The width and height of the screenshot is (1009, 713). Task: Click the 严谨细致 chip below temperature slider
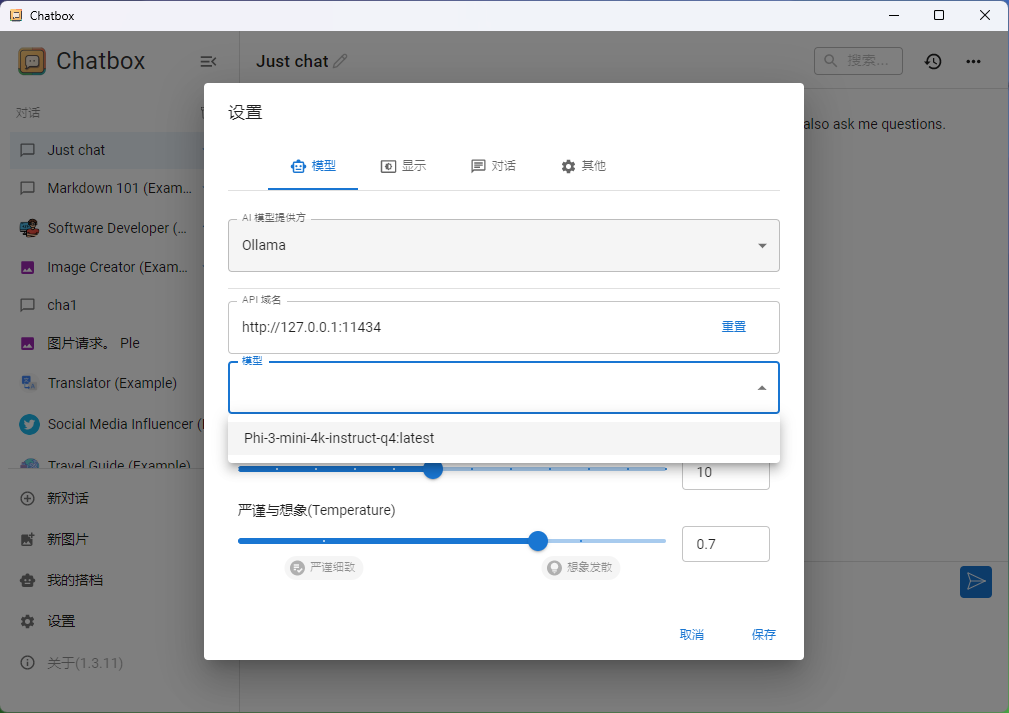[324, 568]
